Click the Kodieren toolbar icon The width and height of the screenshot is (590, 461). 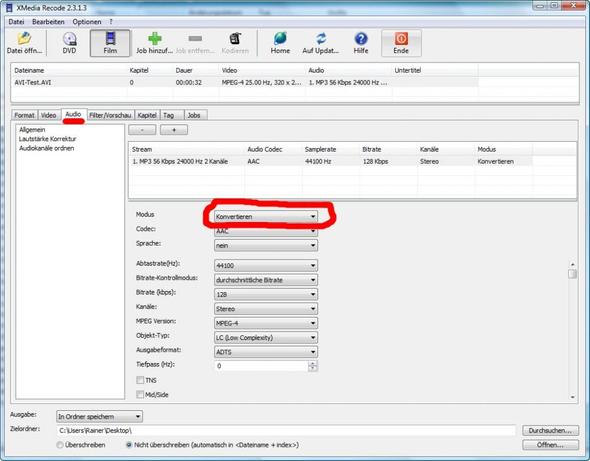(235, 43)
